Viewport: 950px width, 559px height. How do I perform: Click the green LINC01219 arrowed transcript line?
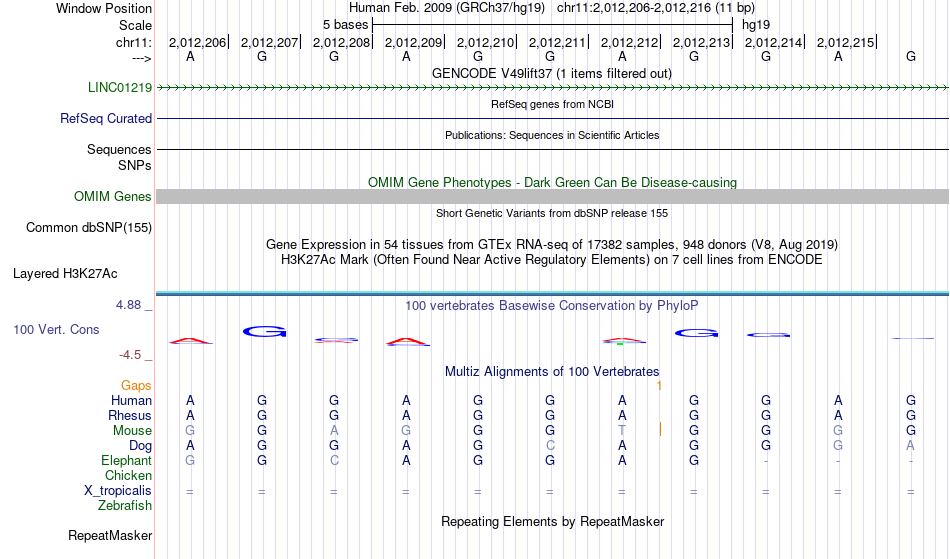pyautogui.click(x=553, y=88)
